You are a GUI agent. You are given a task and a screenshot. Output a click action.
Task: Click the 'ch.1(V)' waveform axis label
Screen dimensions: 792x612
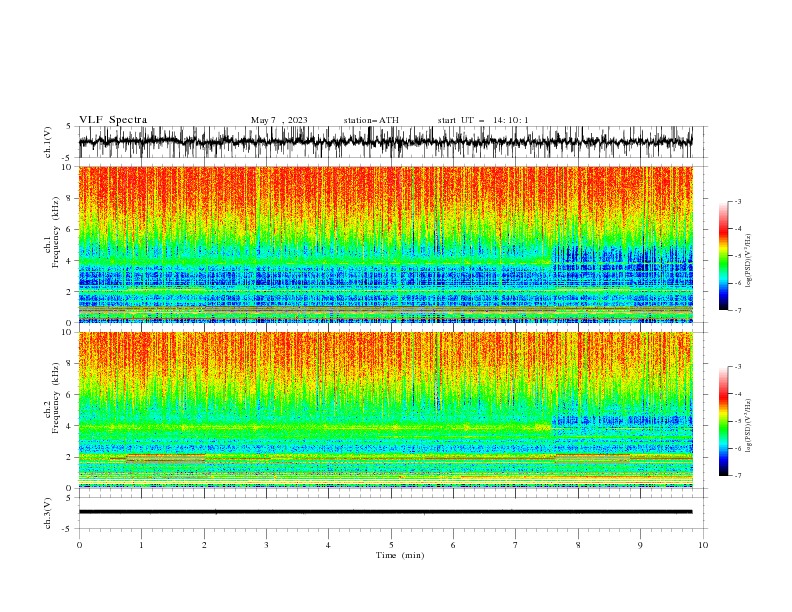click(x=48, y=142)
